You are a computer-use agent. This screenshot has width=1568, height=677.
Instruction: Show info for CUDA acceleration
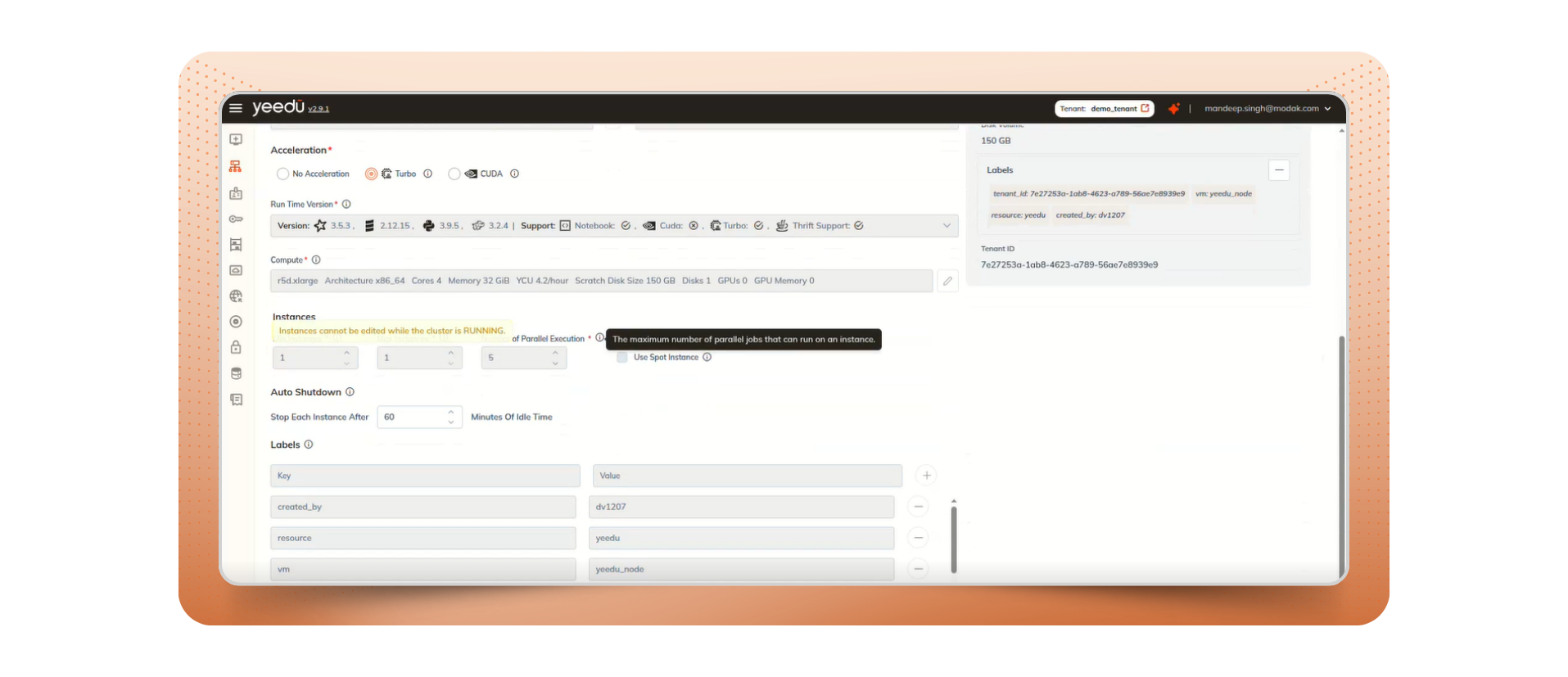[x=514, y=174]
